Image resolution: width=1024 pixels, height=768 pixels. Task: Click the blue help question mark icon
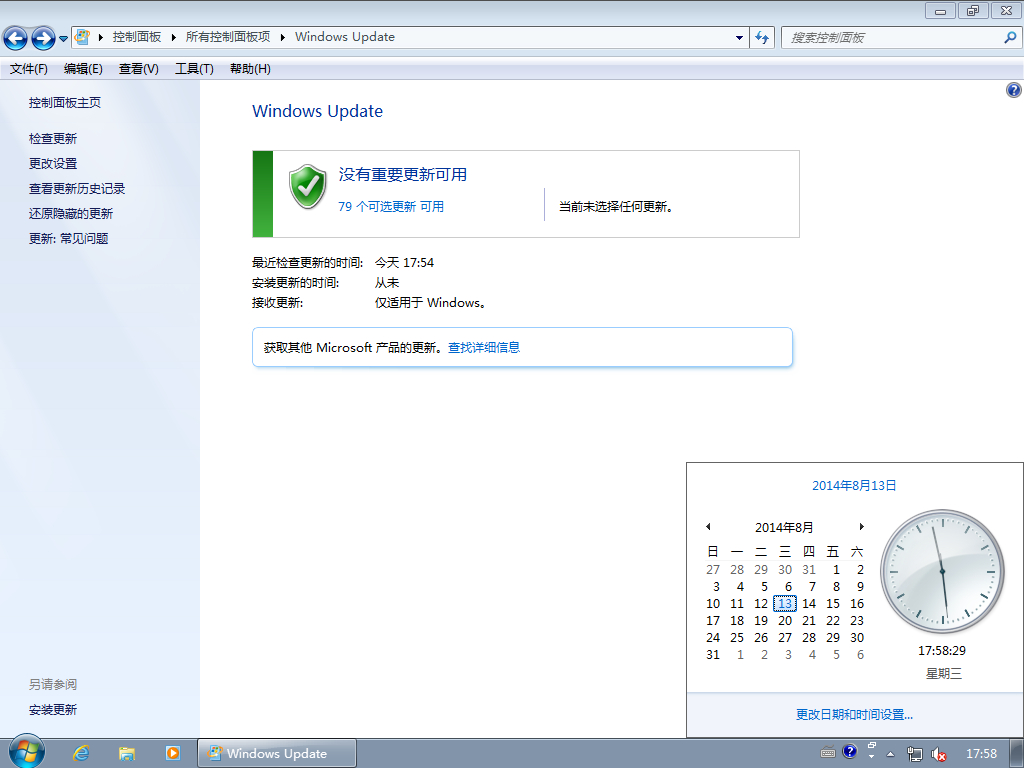pos(1013,90)
